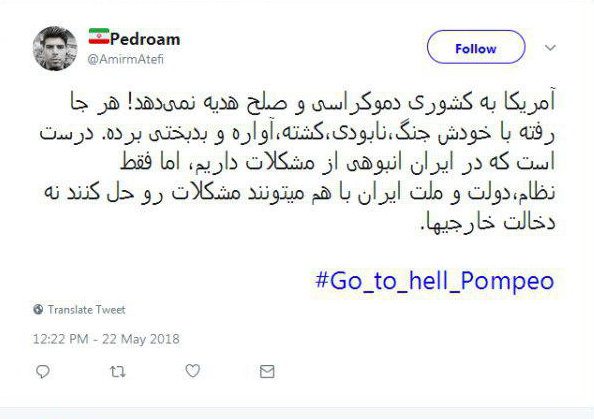
Task: Open the Pedroam profile avatar photo
Action: (x=55, y=48)
